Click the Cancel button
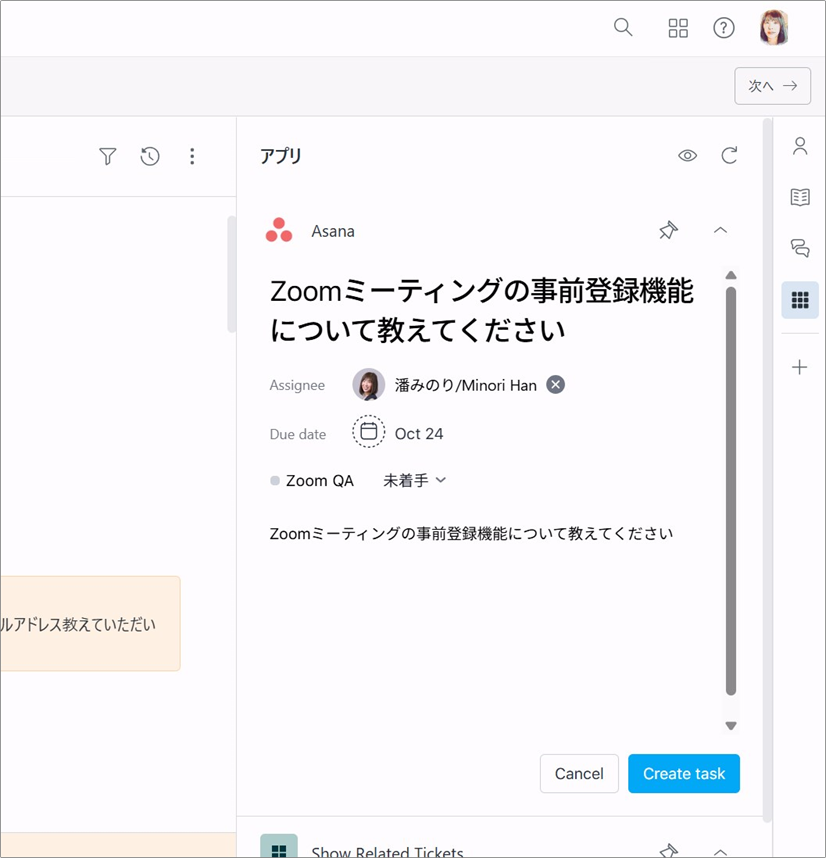The width and height of the screenshot is (826, 858). [x=579, y=773]
